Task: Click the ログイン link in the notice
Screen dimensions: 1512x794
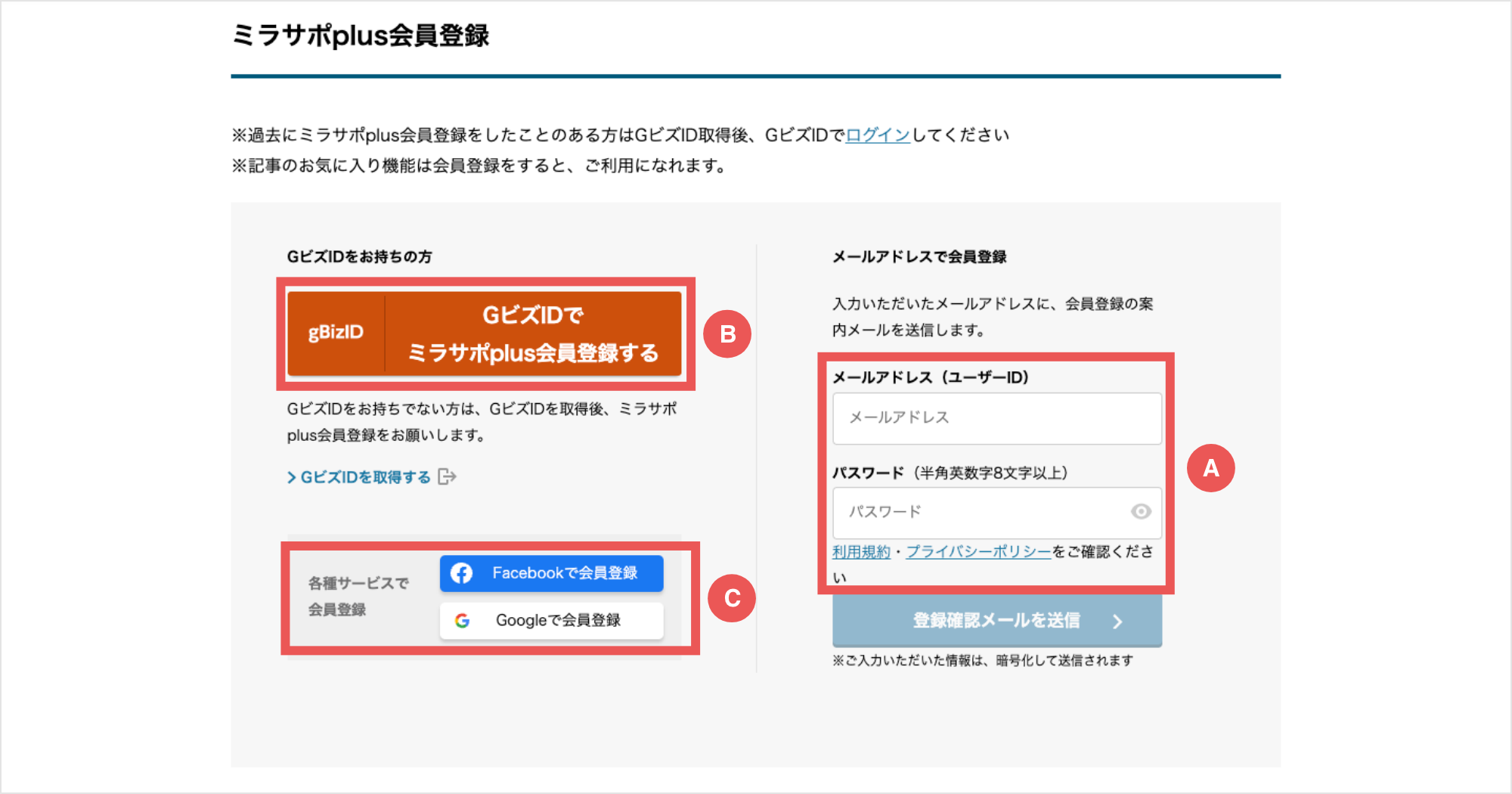Action: pyautogui.click(x=878, y=135)
